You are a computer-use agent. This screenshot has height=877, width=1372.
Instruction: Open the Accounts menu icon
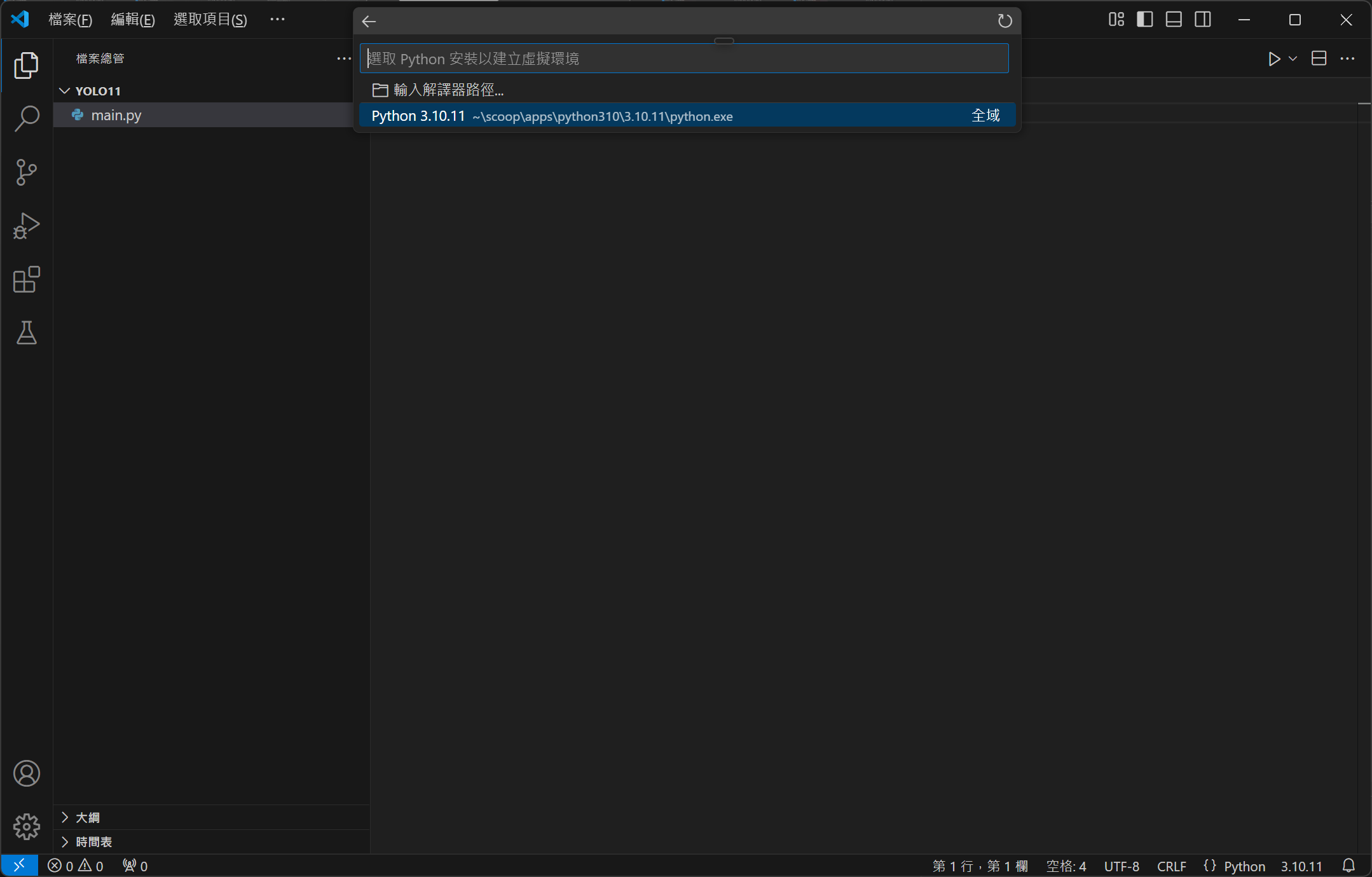click(26, 773)
